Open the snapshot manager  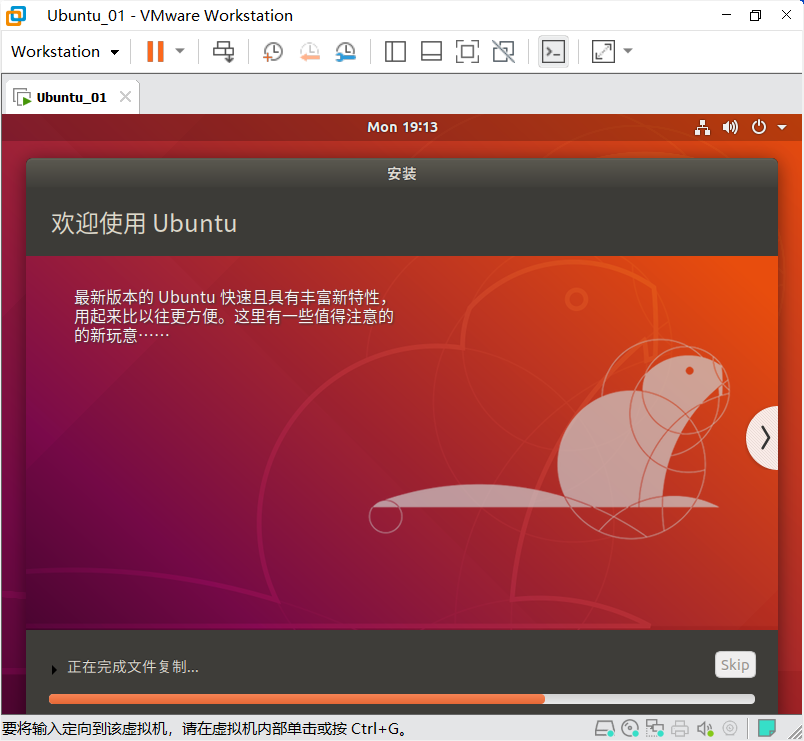click(346, 51)
